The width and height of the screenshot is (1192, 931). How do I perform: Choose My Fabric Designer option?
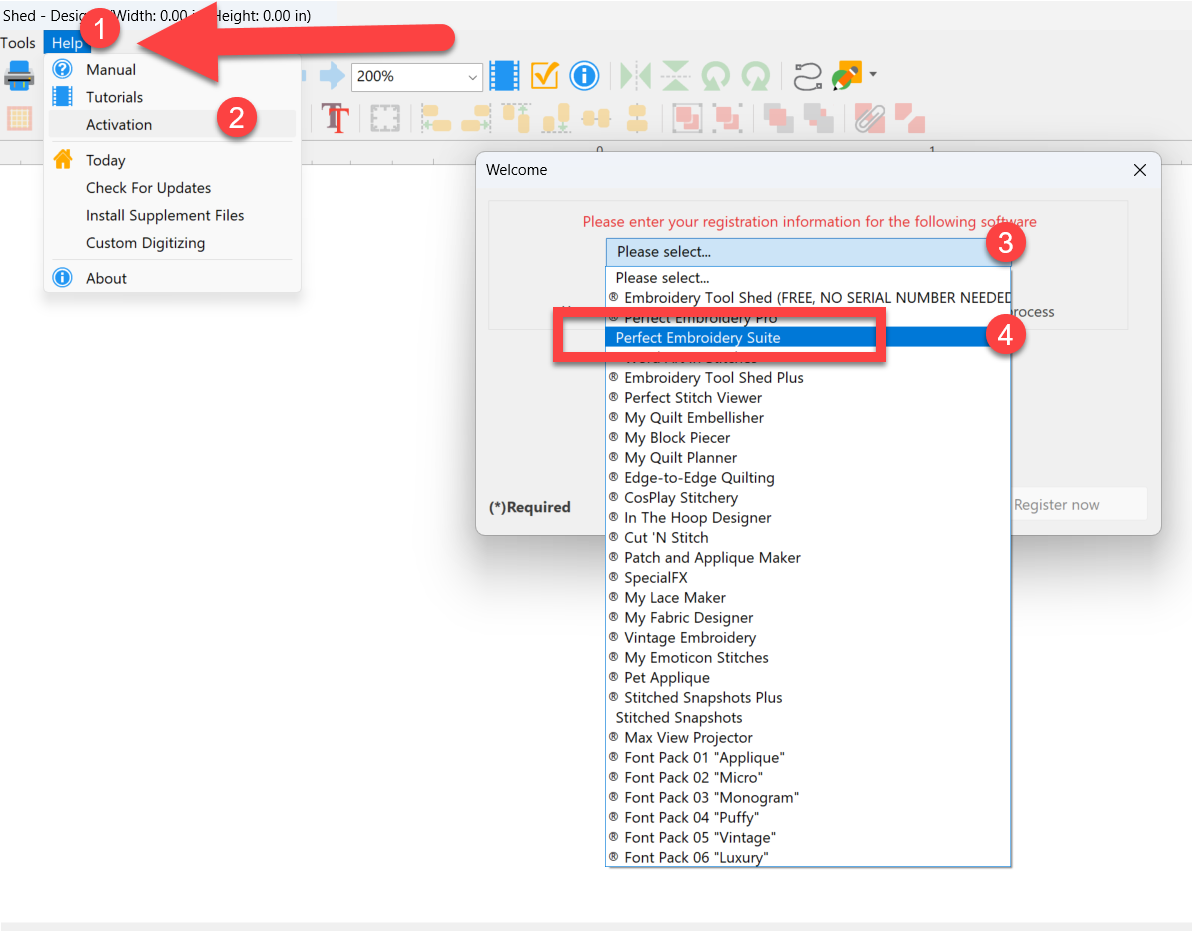pos(808,618)
